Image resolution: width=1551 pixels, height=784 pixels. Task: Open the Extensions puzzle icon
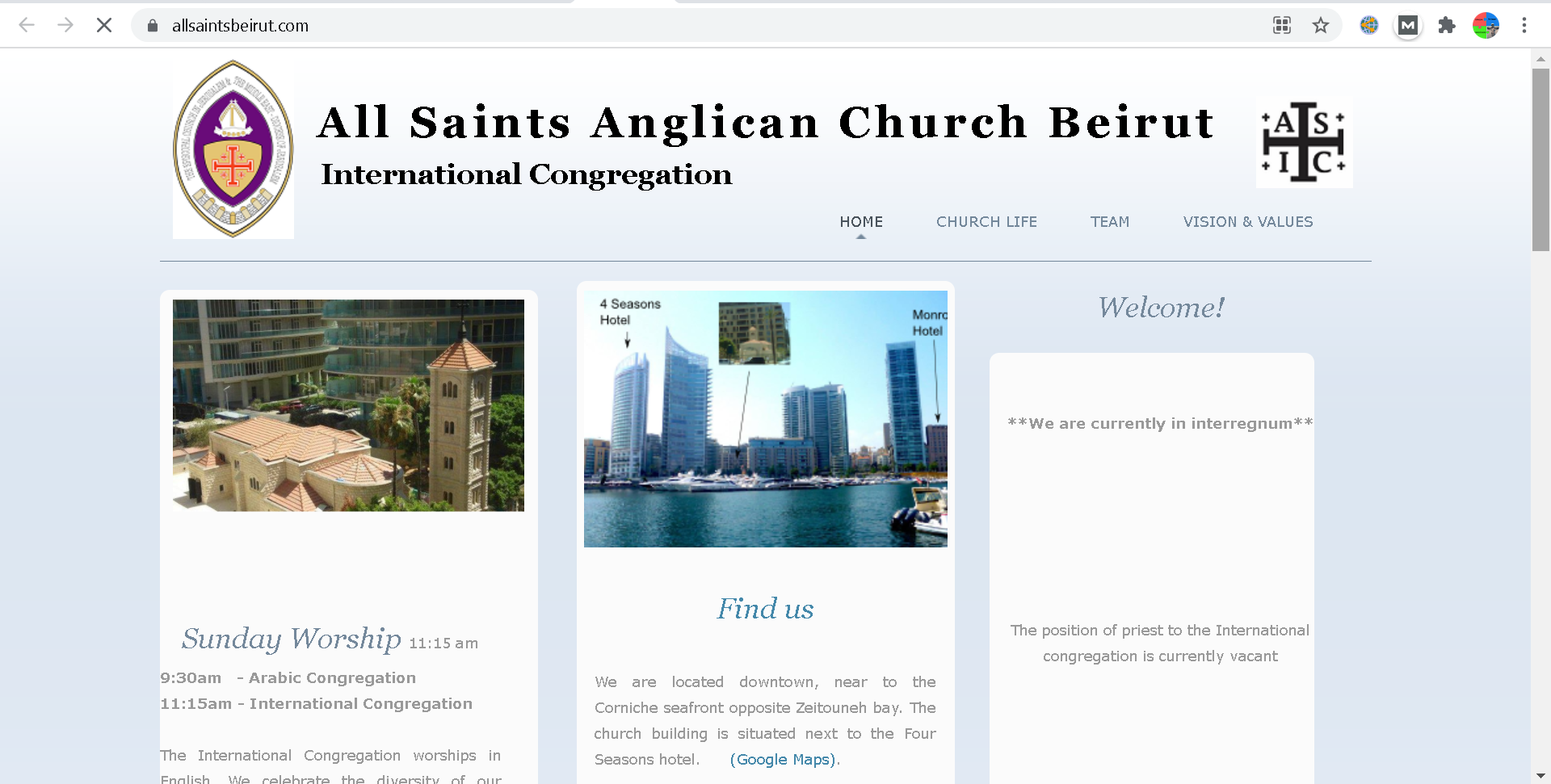tap(1447, 25)
